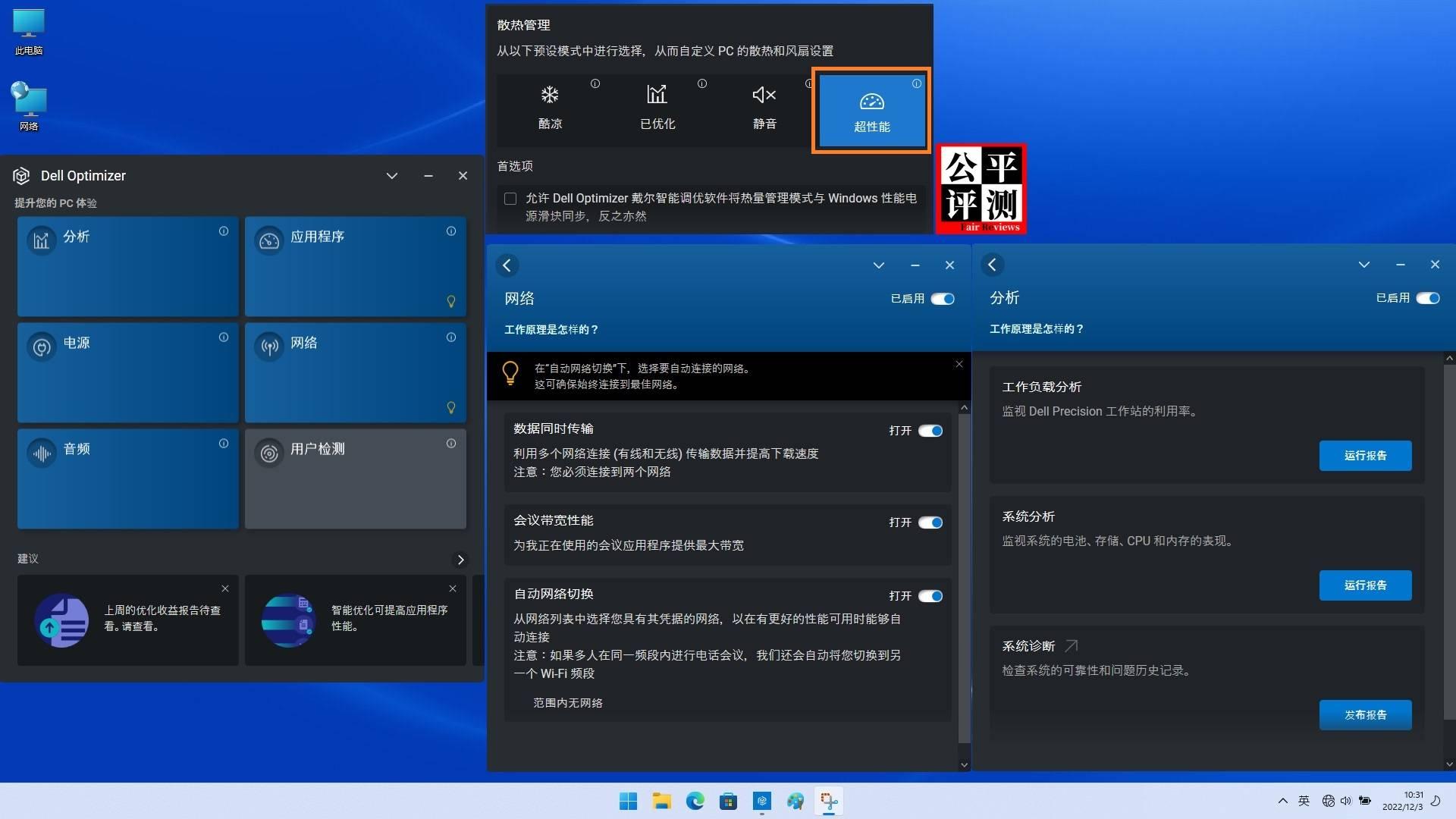This screenshot has width=1456, height=819.
Task: Show hidden system tray icons
Action: (x=1282, y=801)
